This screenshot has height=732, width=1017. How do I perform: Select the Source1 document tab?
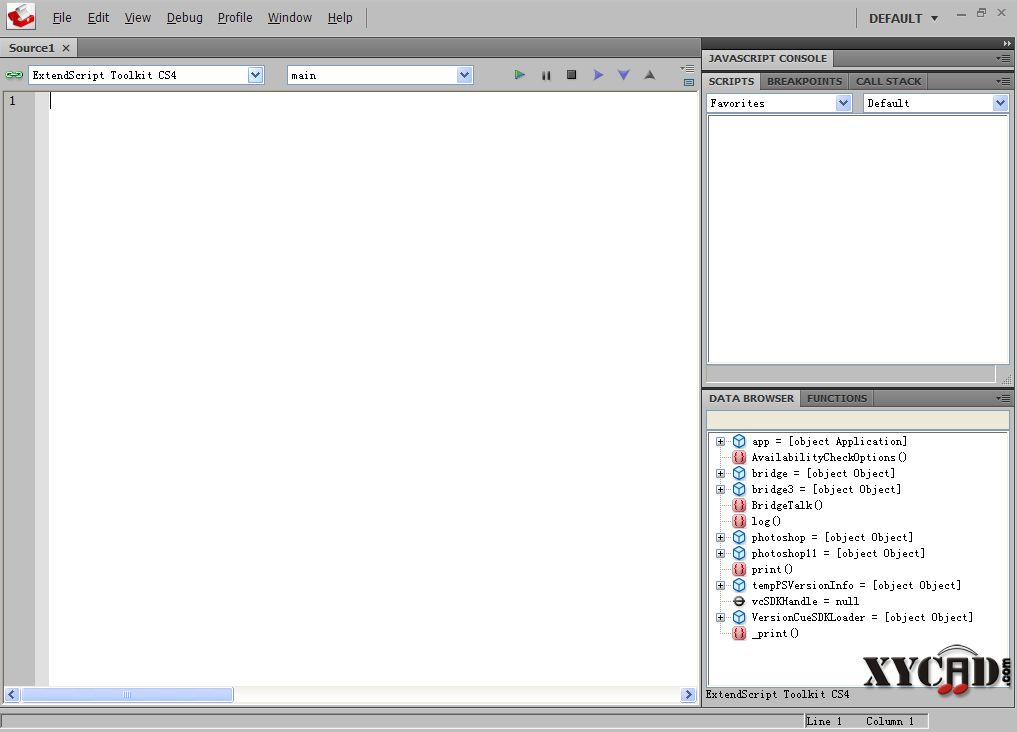[x=32, y=48]
